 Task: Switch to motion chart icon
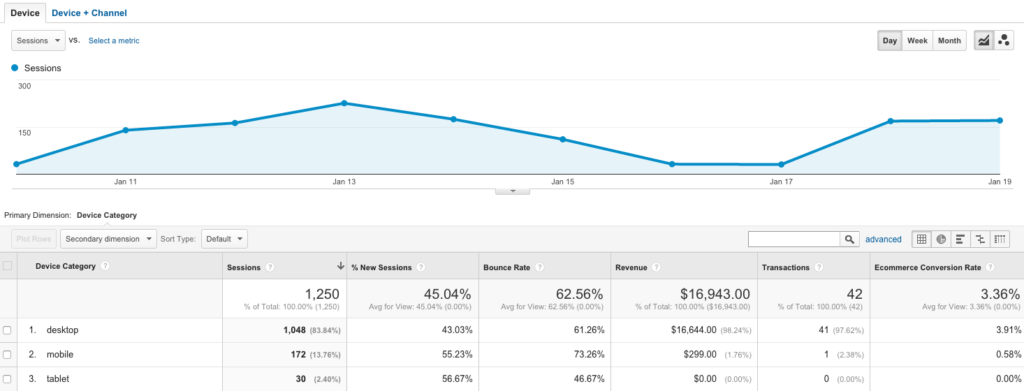(1003, 40)
